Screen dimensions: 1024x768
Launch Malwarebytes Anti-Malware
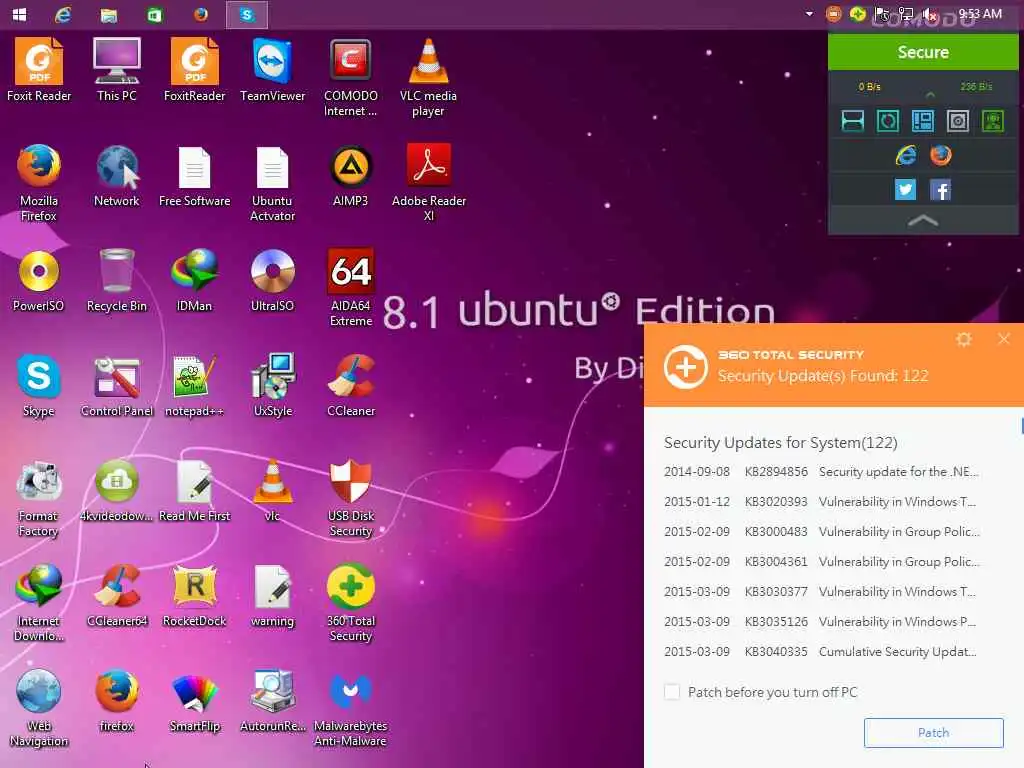[351, 709]
